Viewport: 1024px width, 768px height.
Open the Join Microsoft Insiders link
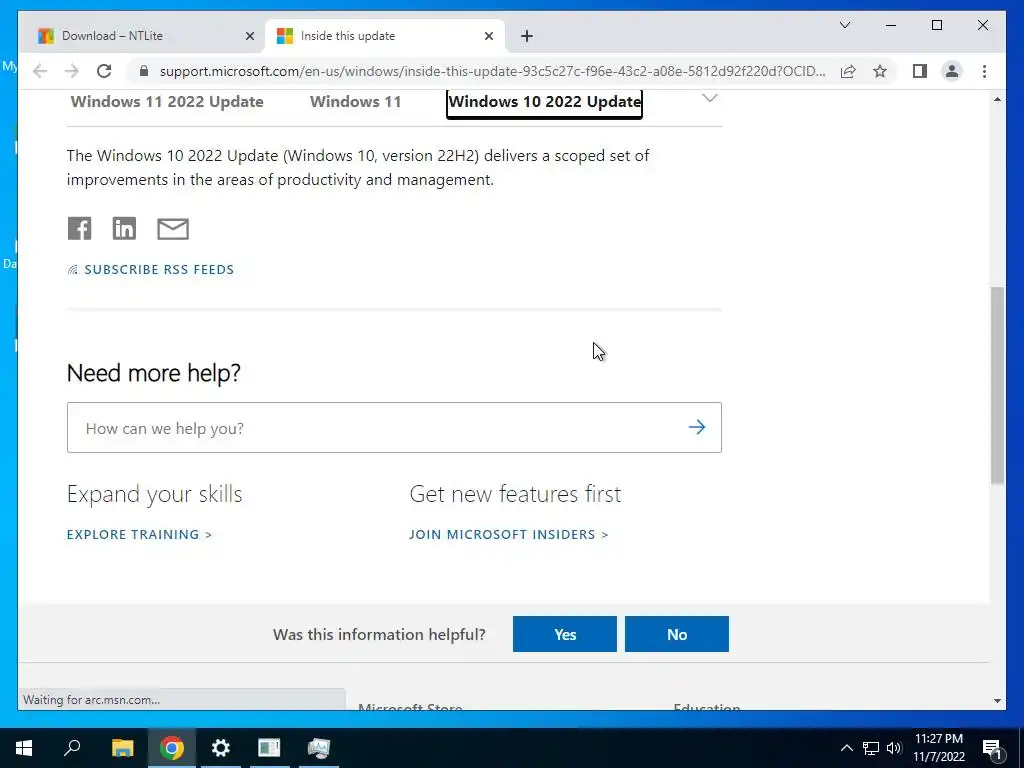509,534
